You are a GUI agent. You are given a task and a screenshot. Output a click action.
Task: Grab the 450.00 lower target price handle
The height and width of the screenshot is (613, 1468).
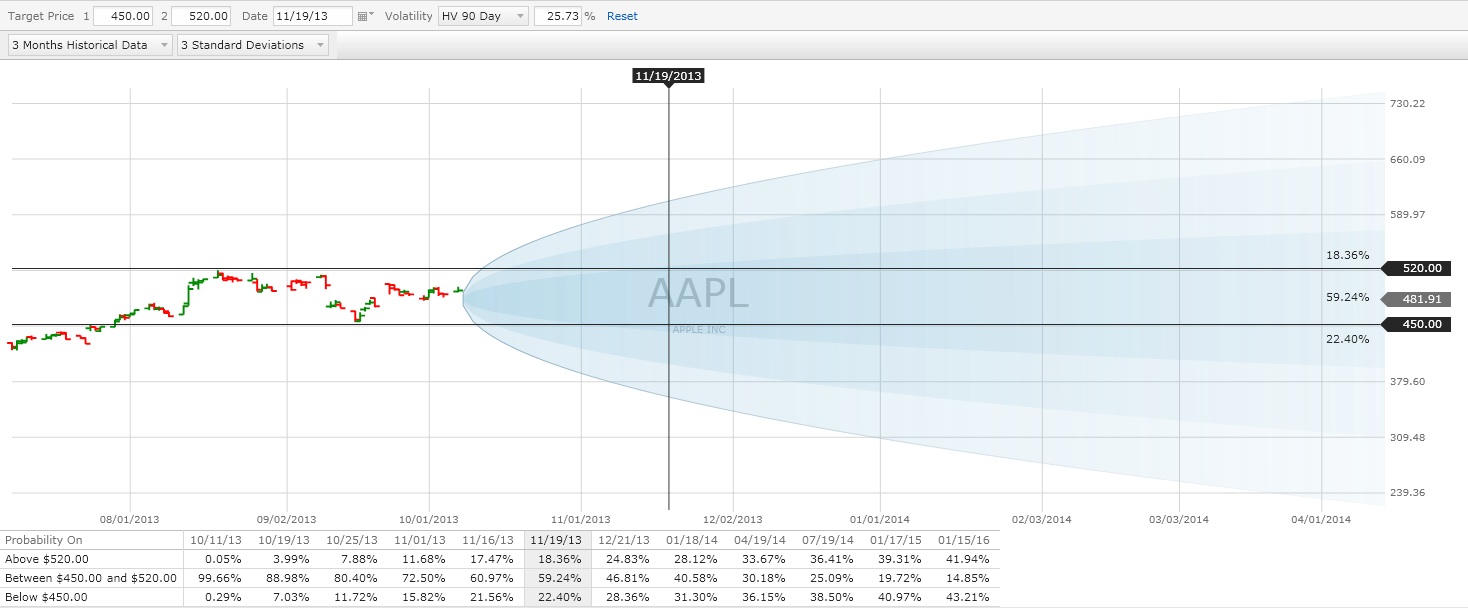(1416, 324)
